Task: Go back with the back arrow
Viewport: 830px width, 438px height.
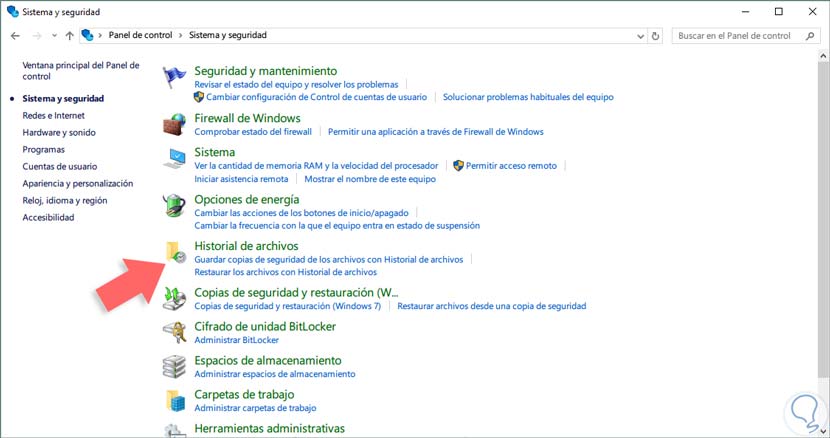Action: click(15, 35)
